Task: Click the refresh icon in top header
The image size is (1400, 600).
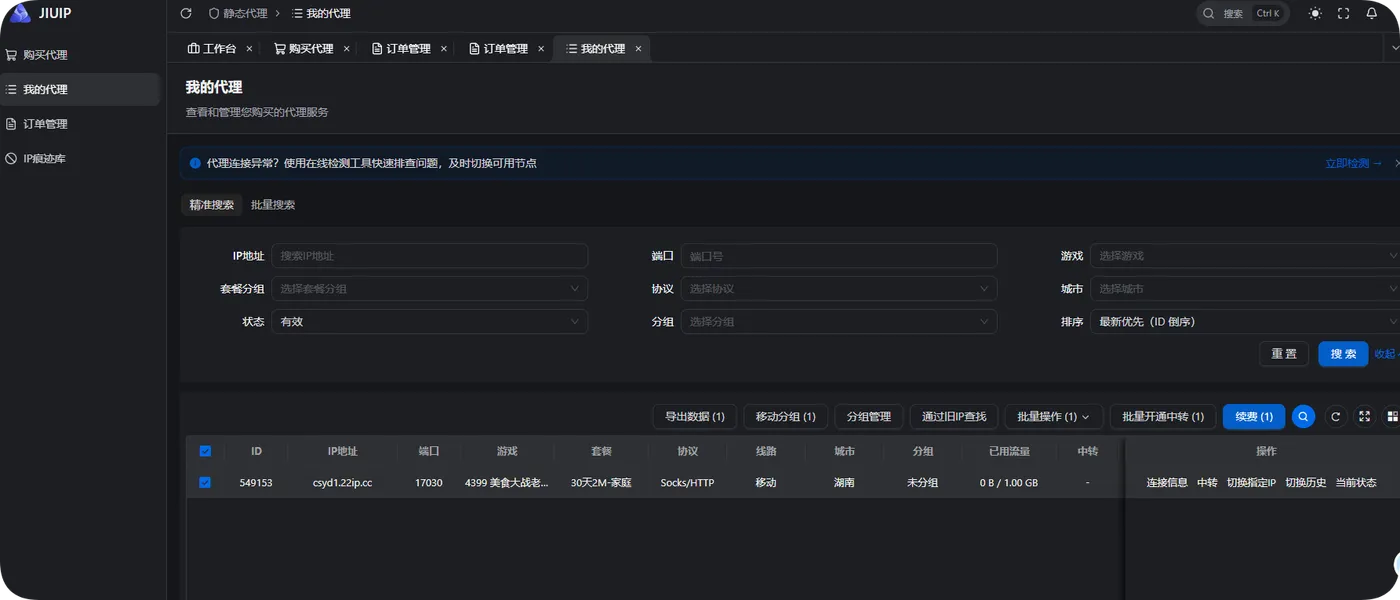Action: (186, 14)
